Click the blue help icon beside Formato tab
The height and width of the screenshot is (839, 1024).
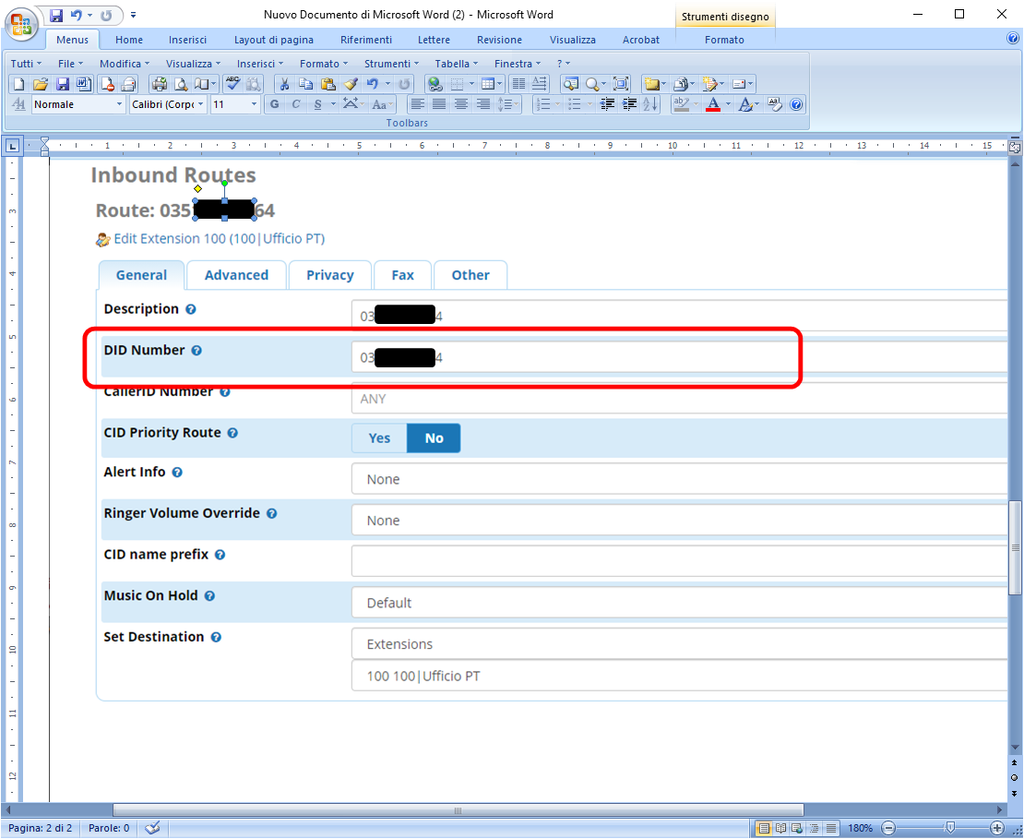point(1013,38)
